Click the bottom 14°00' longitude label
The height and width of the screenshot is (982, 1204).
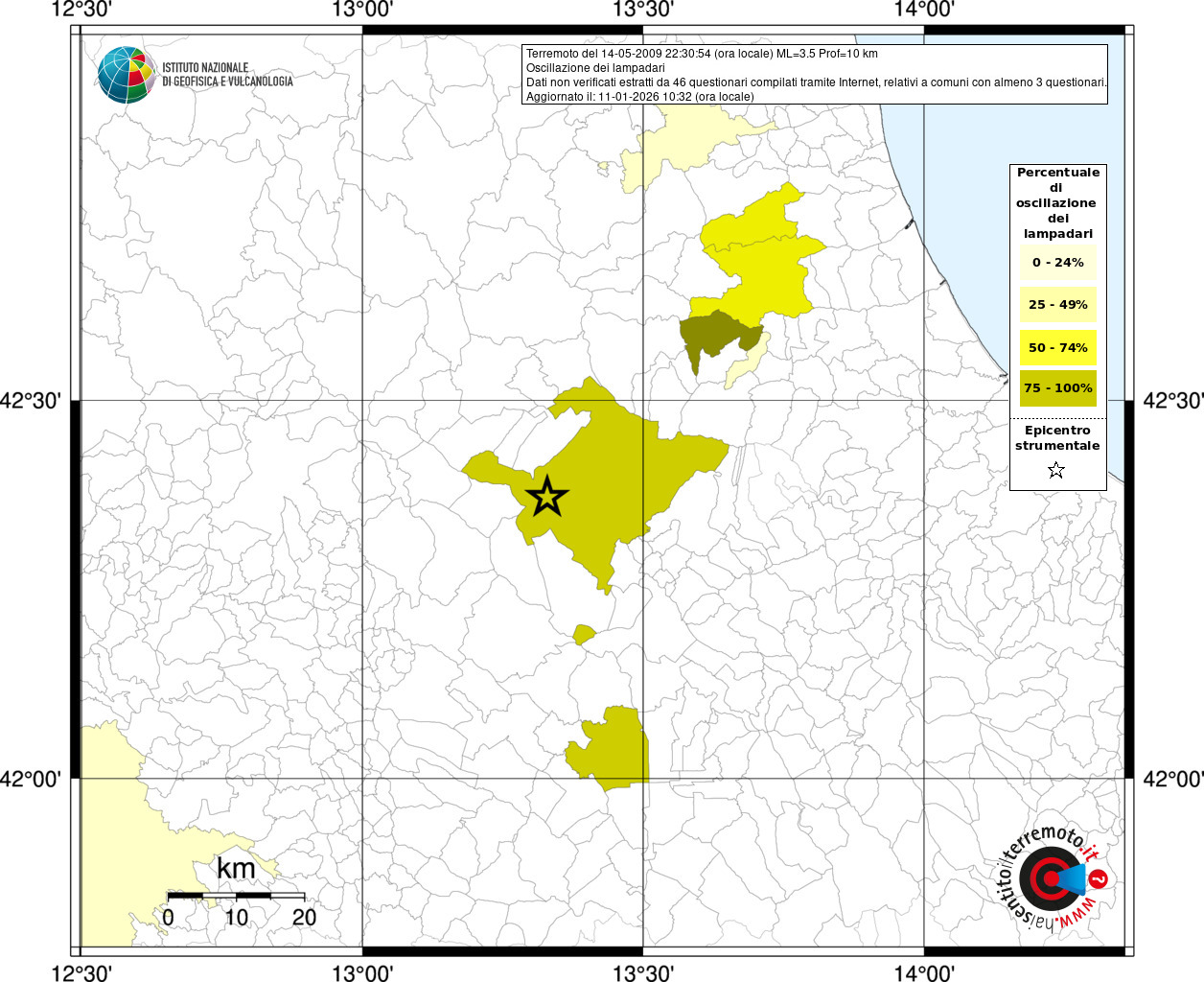924,973
